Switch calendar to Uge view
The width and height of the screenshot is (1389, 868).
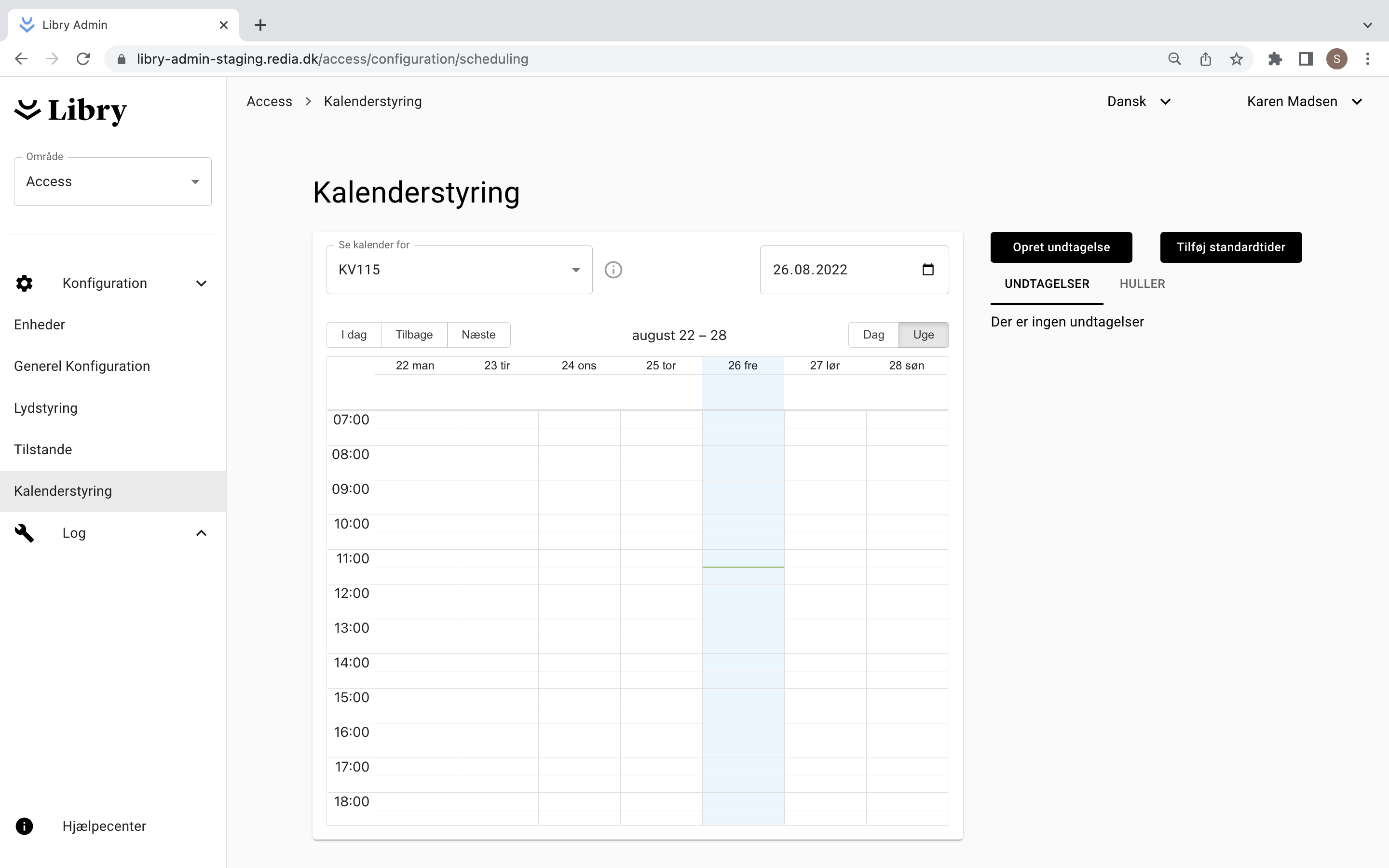pyautogui.click(x=923, y=335)
